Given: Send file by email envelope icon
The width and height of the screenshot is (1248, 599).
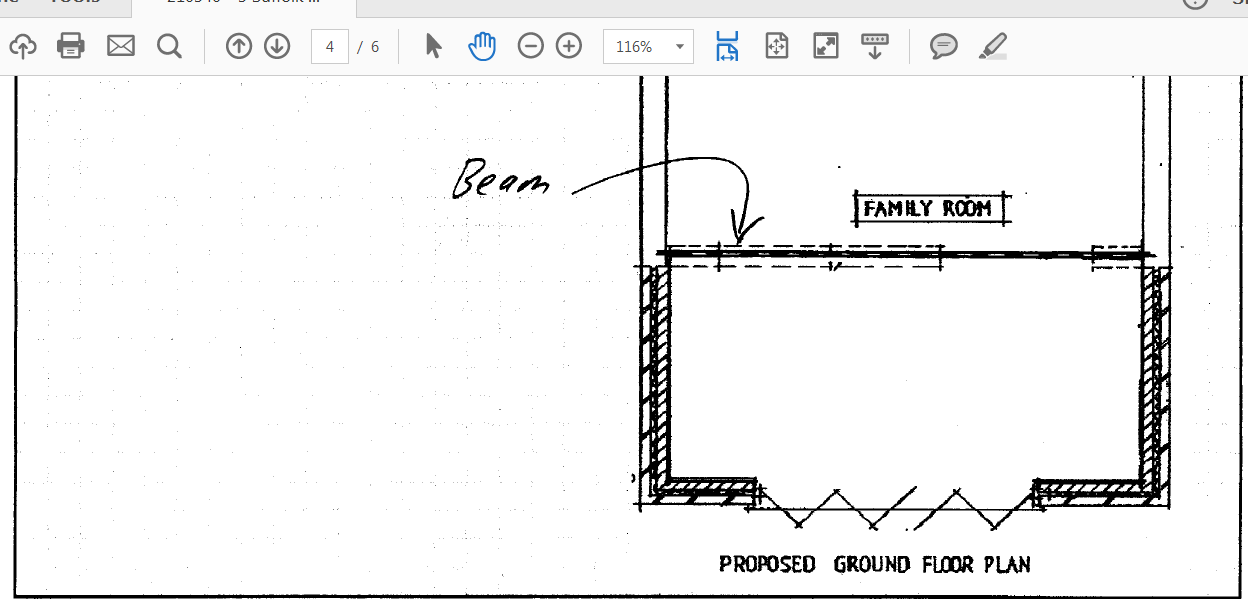Looking at the screenshot, I should [x=121, y=46].
